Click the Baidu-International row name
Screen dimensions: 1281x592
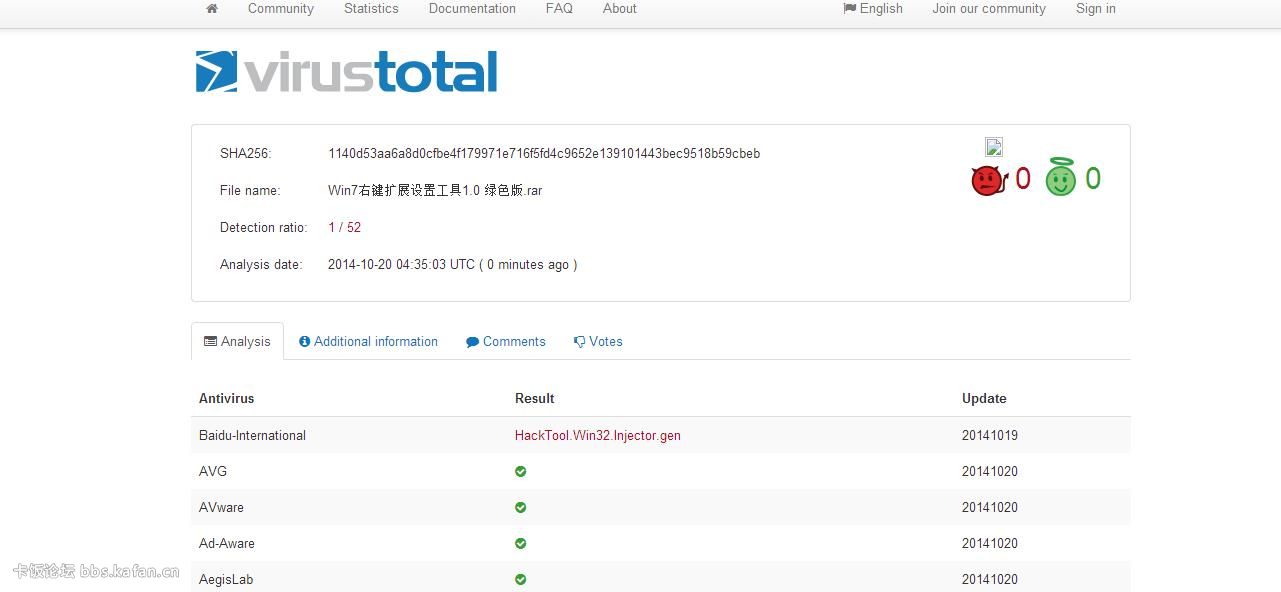[252, 435]
